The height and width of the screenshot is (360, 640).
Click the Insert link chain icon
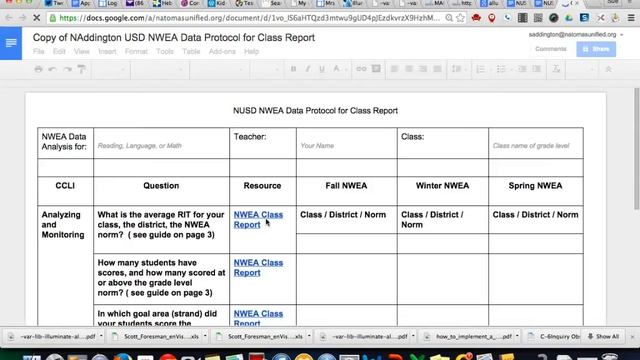pos(361,69)
